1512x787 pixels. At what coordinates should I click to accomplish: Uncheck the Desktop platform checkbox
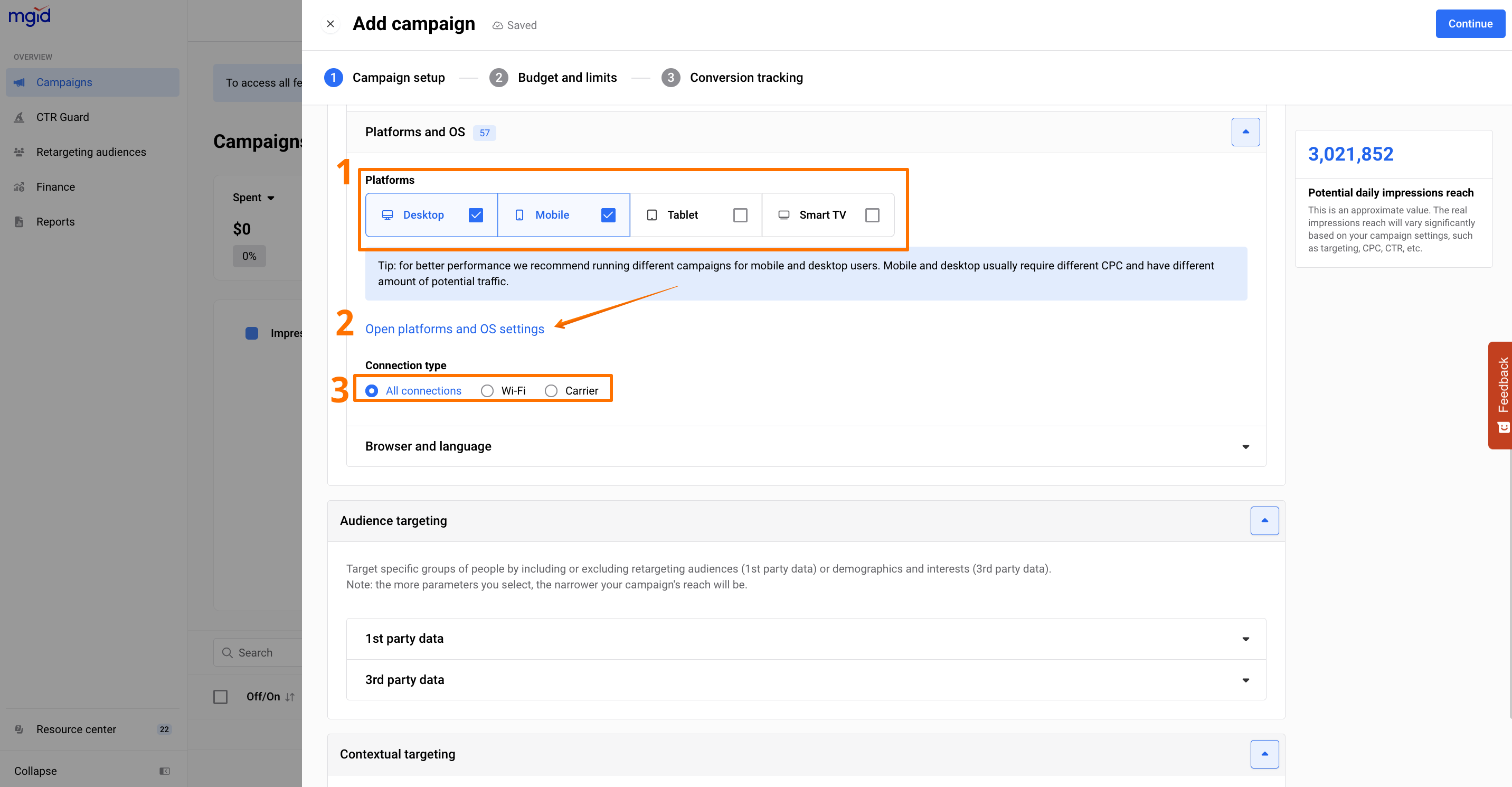(476, 215)
